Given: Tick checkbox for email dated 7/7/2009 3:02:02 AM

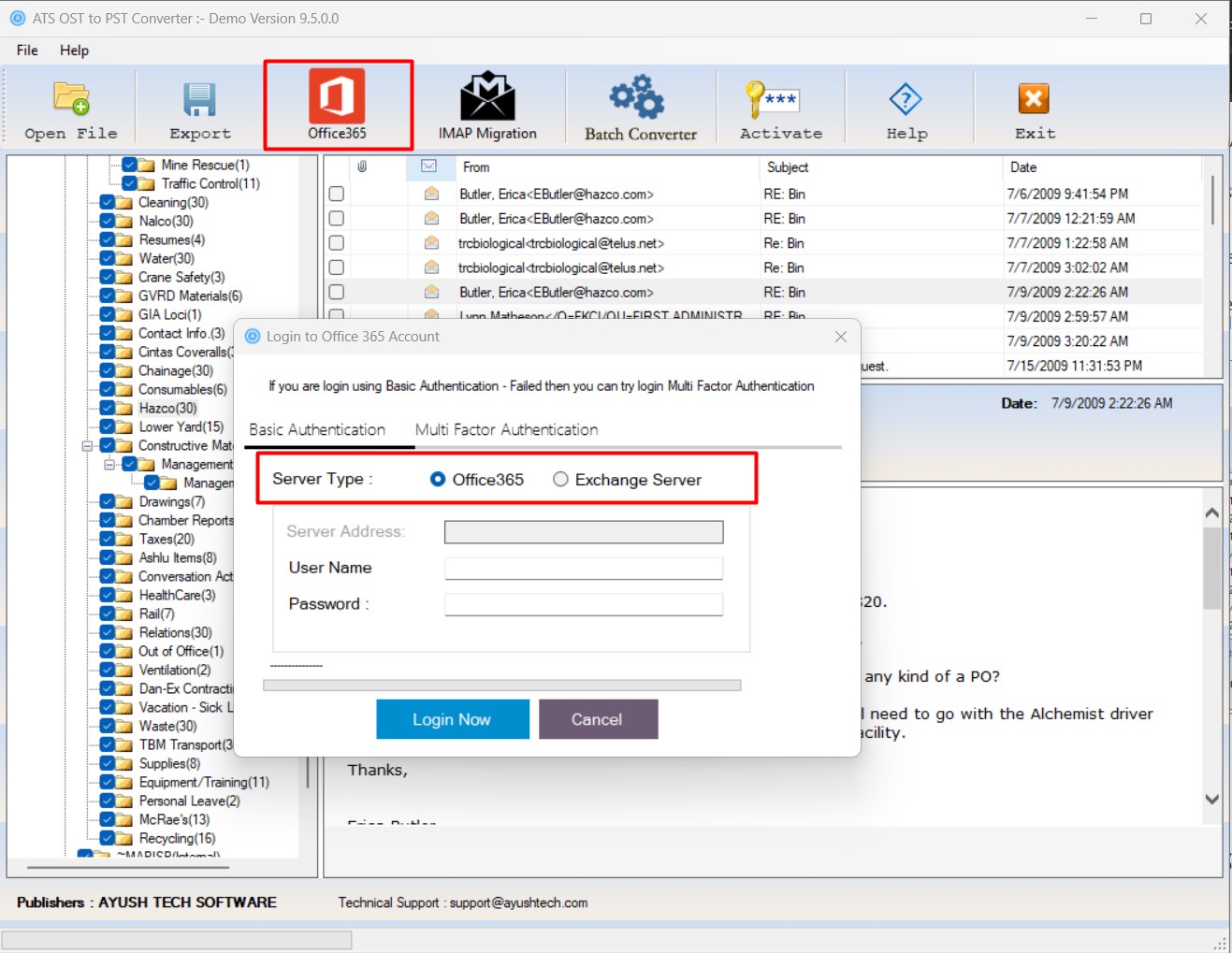Looking at the screenshot, I should click(337, 267).
